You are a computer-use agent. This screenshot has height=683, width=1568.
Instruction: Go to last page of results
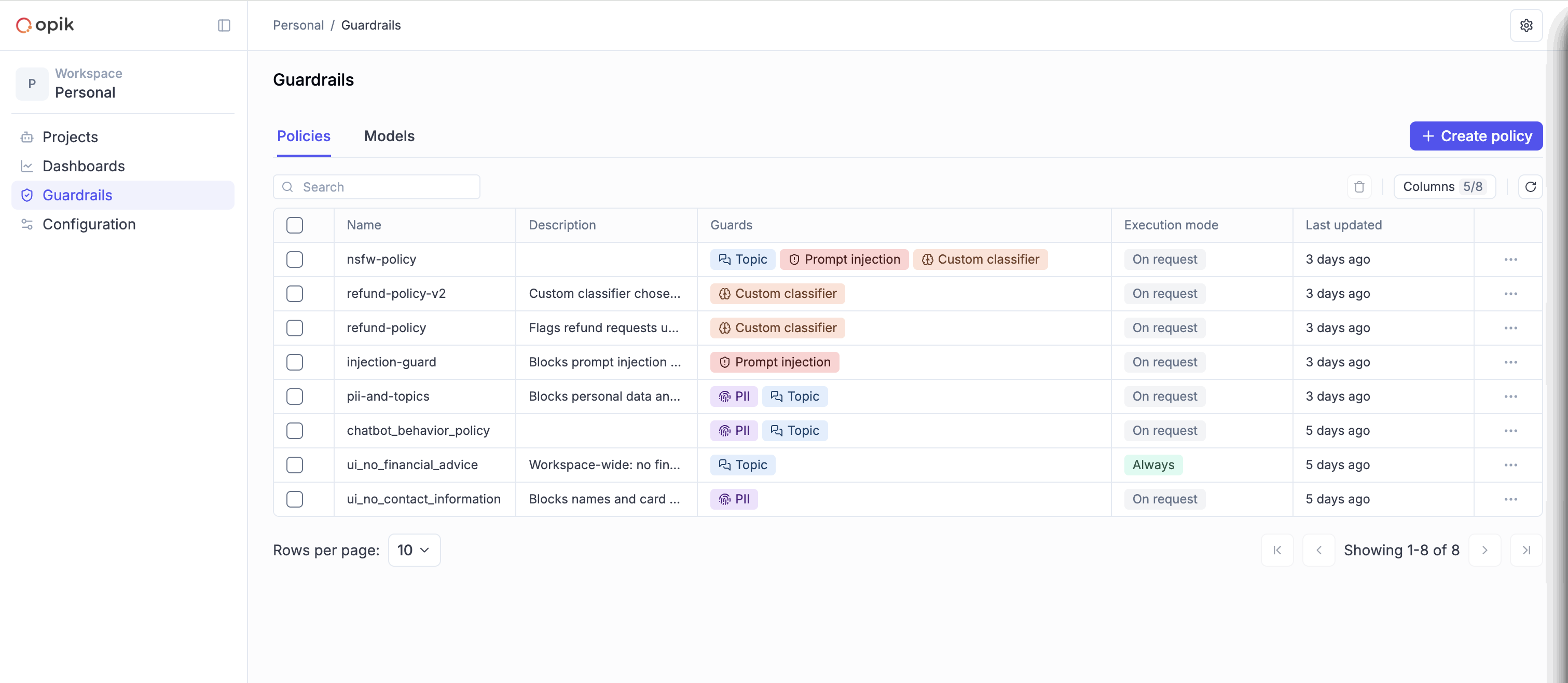[x=1526, y=550]
